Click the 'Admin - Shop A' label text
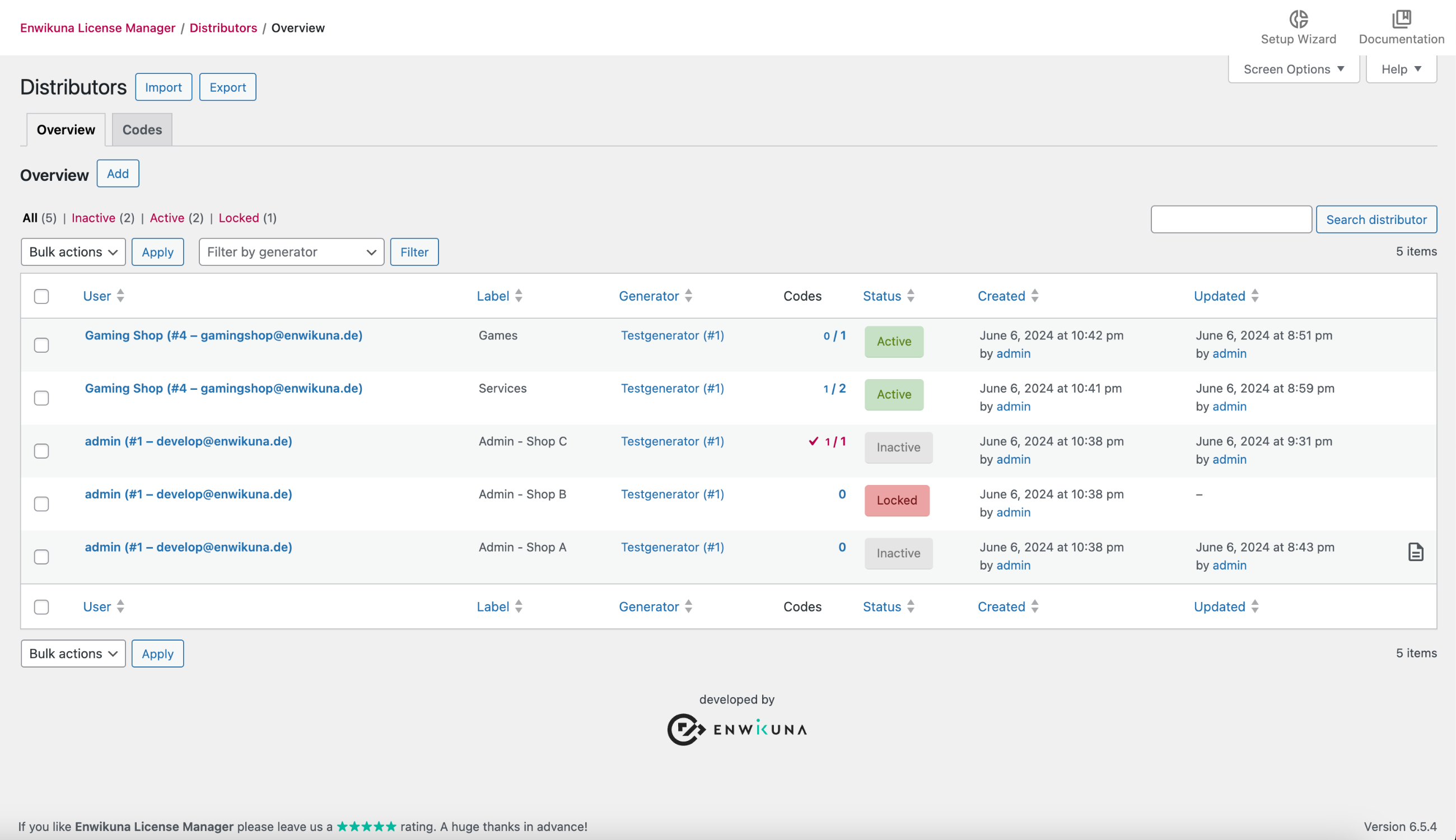1456x840 pixels. coord(522,547)
